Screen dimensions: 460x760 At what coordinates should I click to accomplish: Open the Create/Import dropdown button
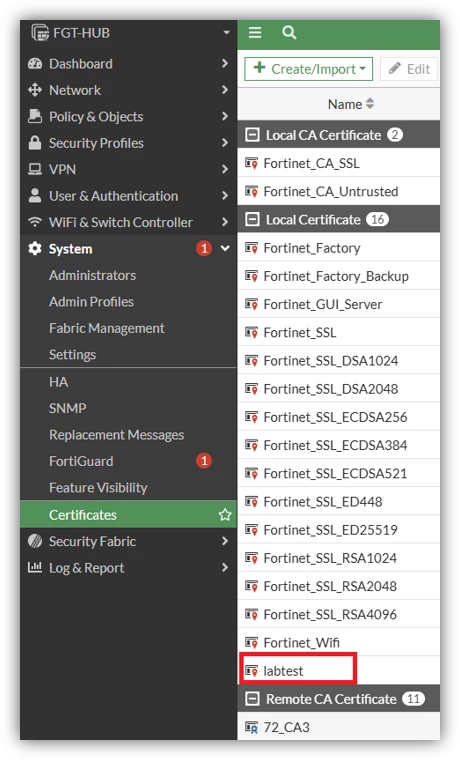(x=308, y=69)
